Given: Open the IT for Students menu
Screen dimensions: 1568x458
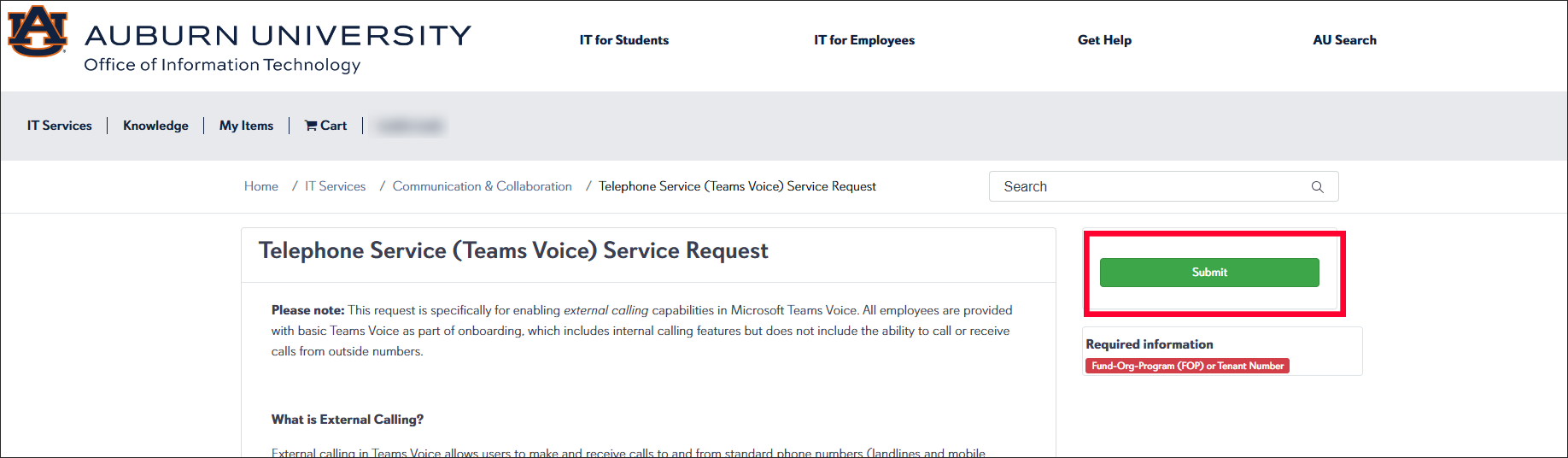Looking at the screenshot, I should (x=624, y=40).
